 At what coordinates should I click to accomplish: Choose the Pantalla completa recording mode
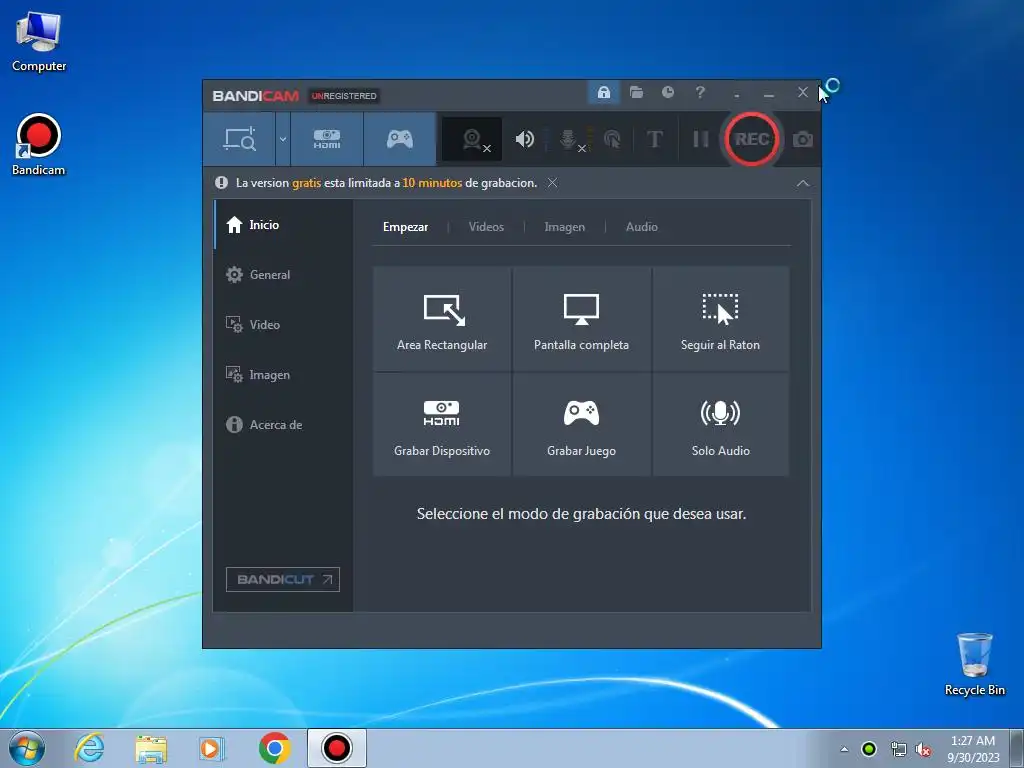(581, 319)
